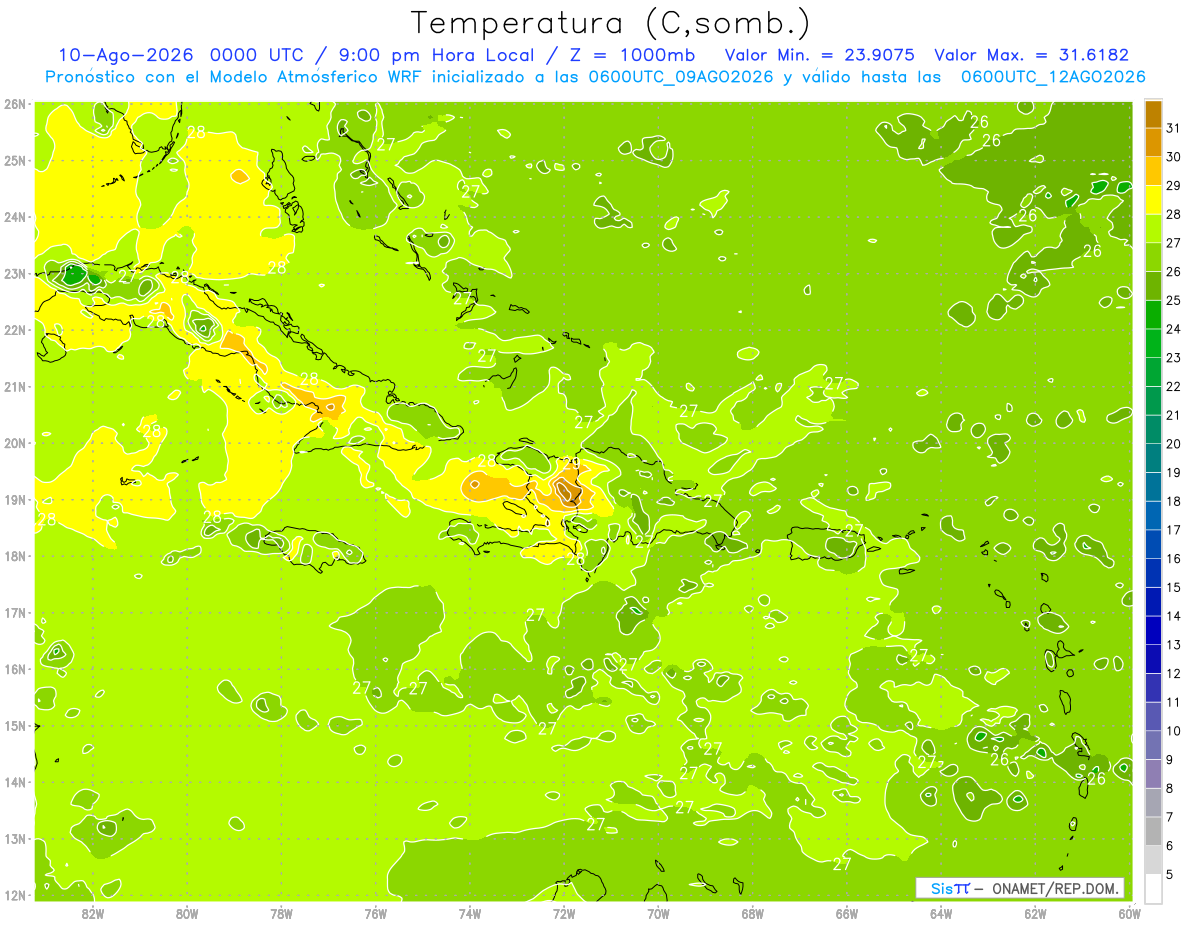Pick the legend swatch between 29 and 30

[x=1153, y=171]
